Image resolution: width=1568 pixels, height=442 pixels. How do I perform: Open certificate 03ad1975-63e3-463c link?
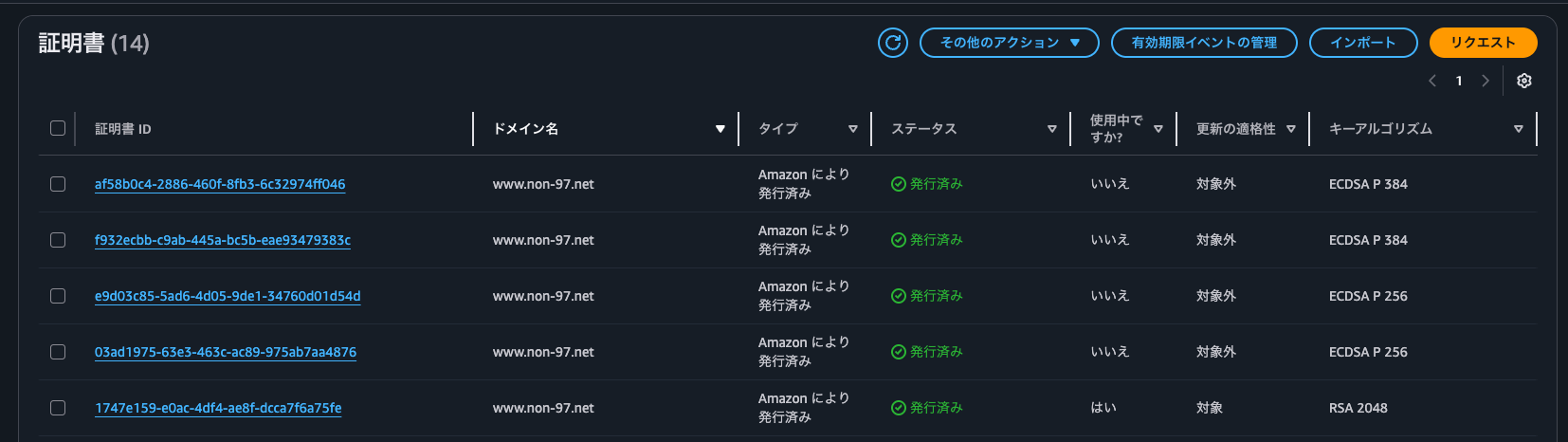(x=226, y=352)
